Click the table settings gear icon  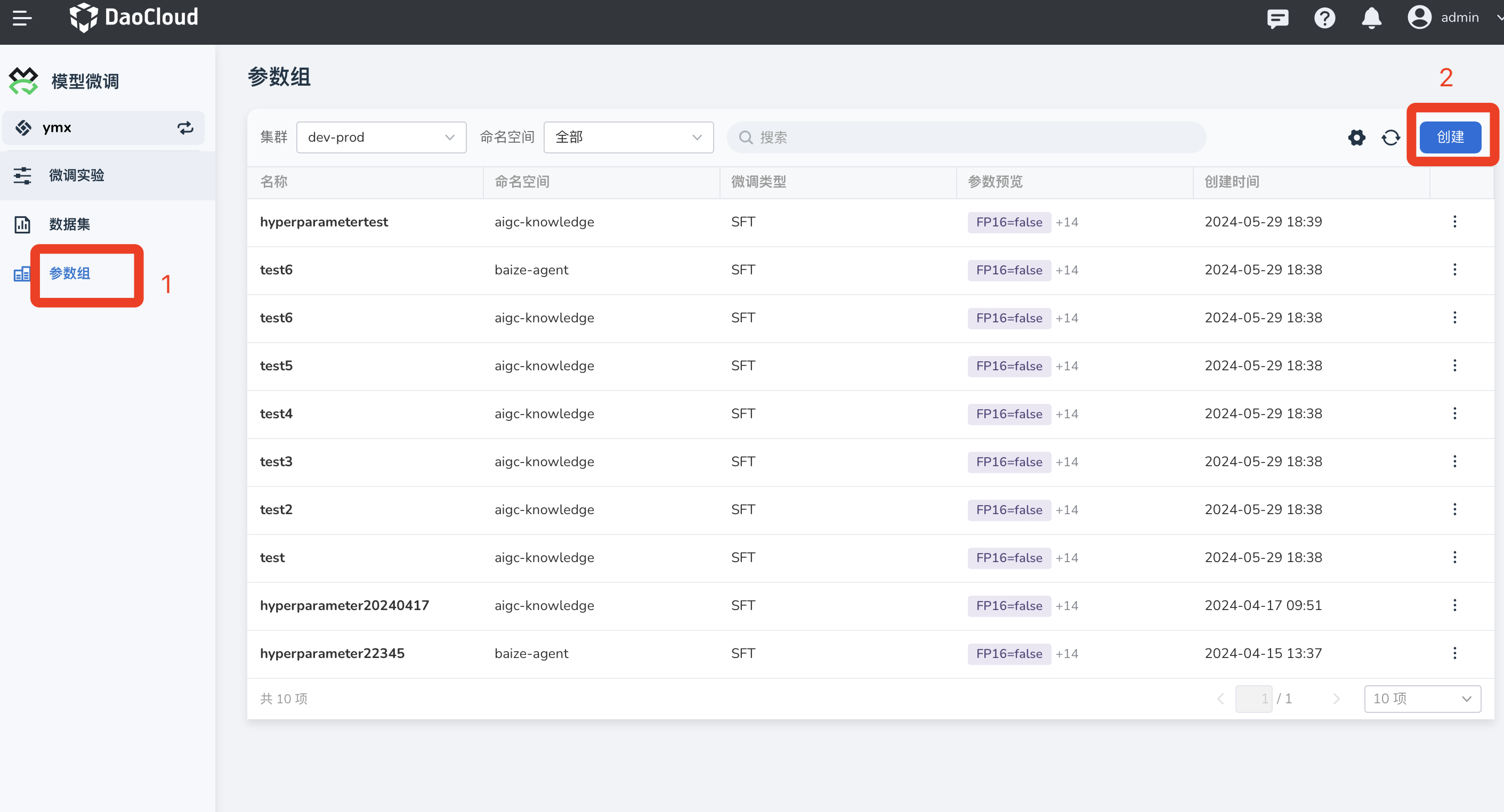[1356, 138]
